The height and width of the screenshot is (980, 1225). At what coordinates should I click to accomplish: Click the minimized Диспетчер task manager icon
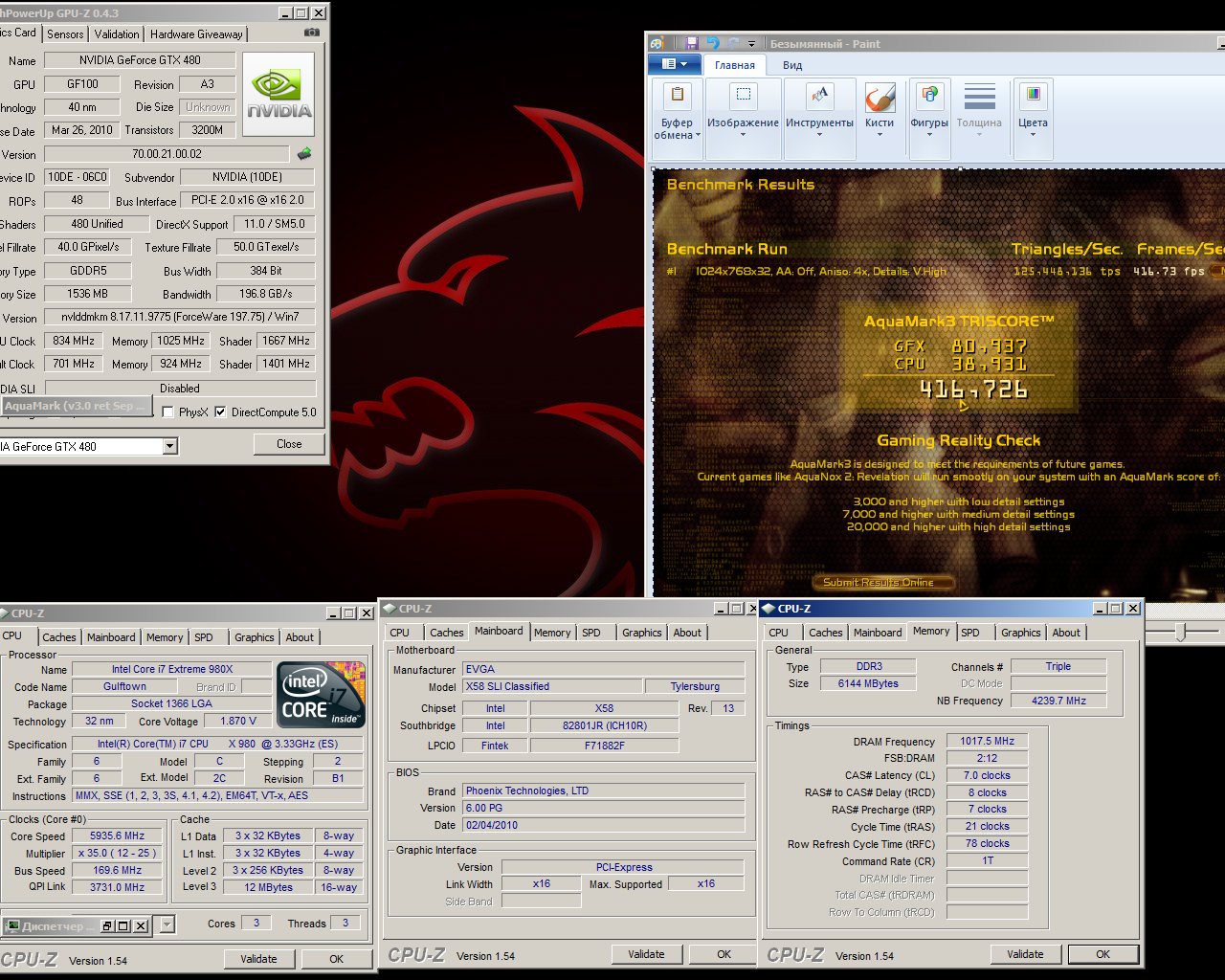point(12,925)
